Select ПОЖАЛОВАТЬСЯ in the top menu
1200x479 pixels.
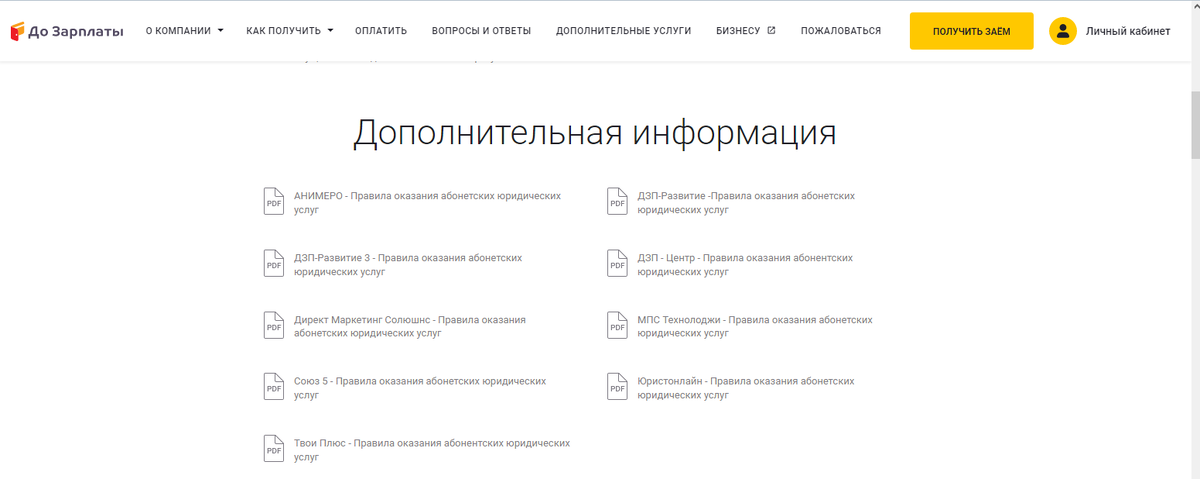841,31
